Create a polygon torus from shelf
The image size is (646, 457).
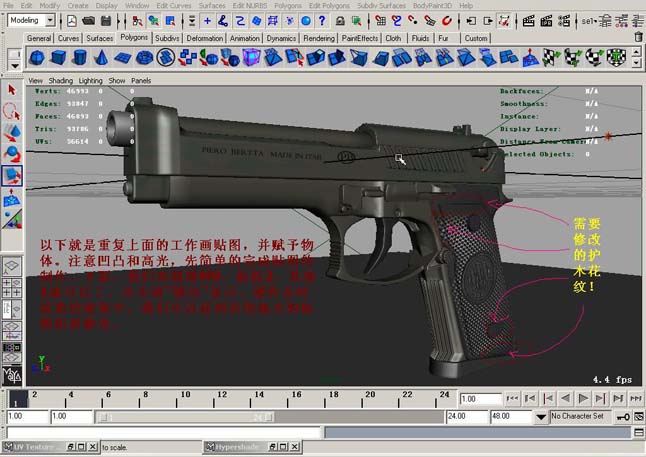(x=144, y=58)
